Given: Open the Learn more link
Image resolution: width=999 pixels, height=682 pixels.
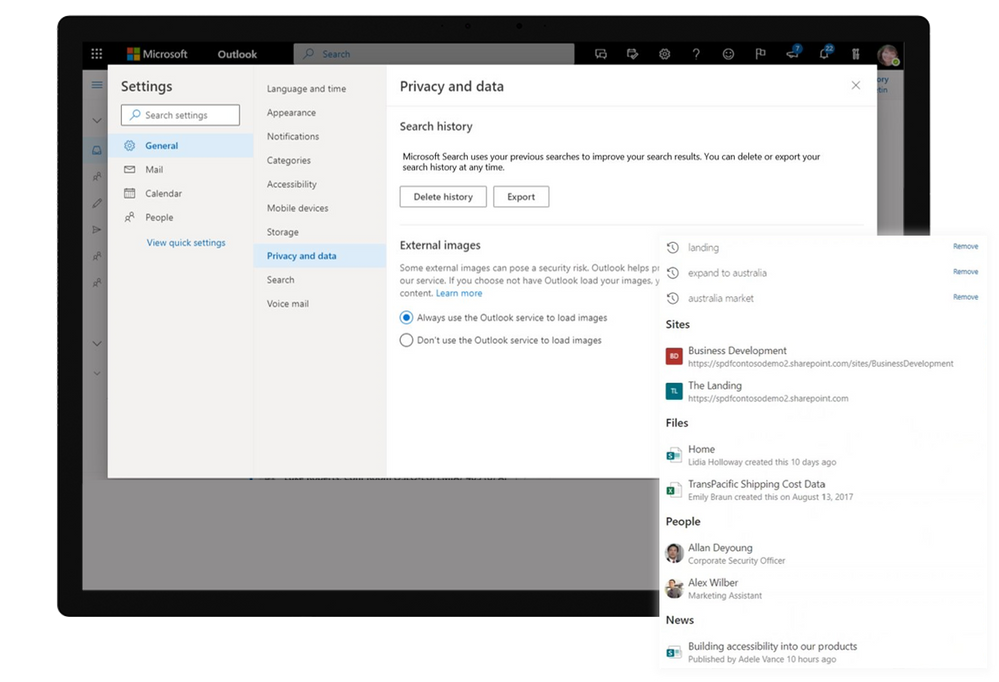Looking at the screenshot, I should (x=459, y=293).
